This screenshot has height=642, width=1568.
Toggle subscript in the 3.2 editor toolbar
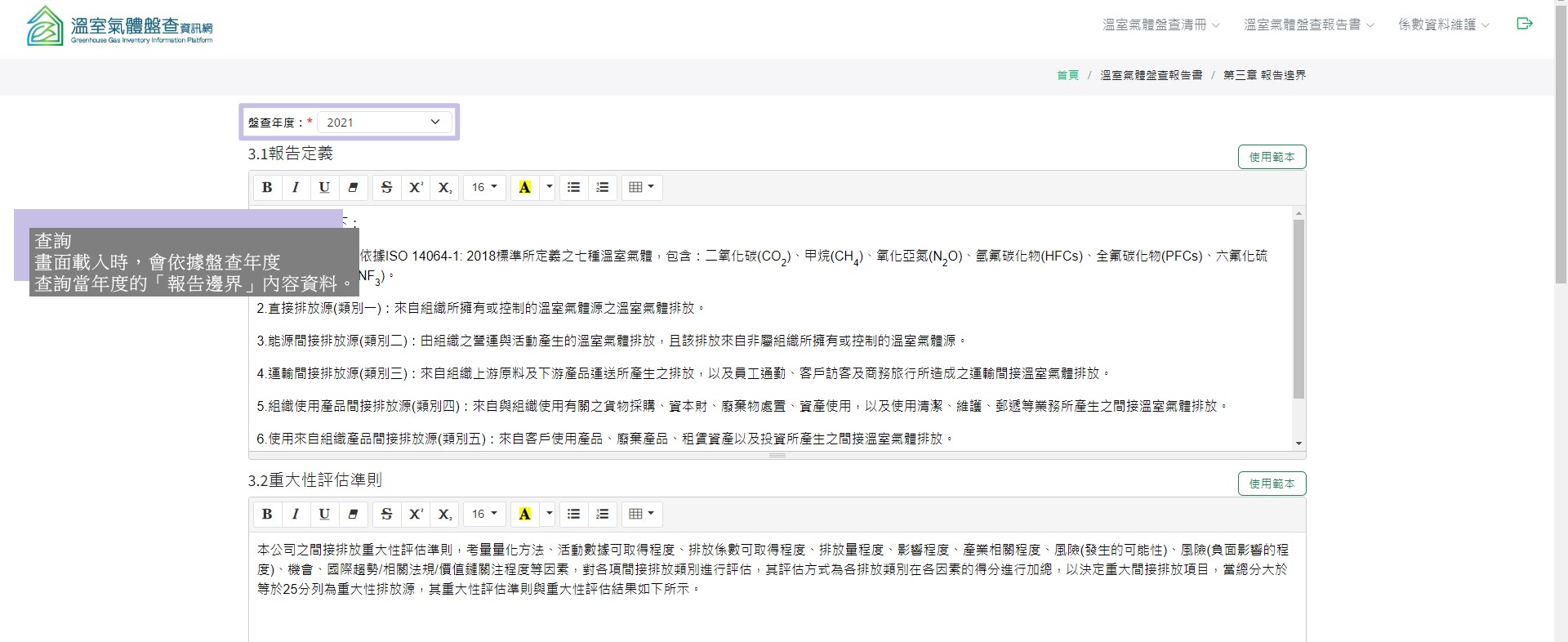pyautogui.click(x=444, y=514)
